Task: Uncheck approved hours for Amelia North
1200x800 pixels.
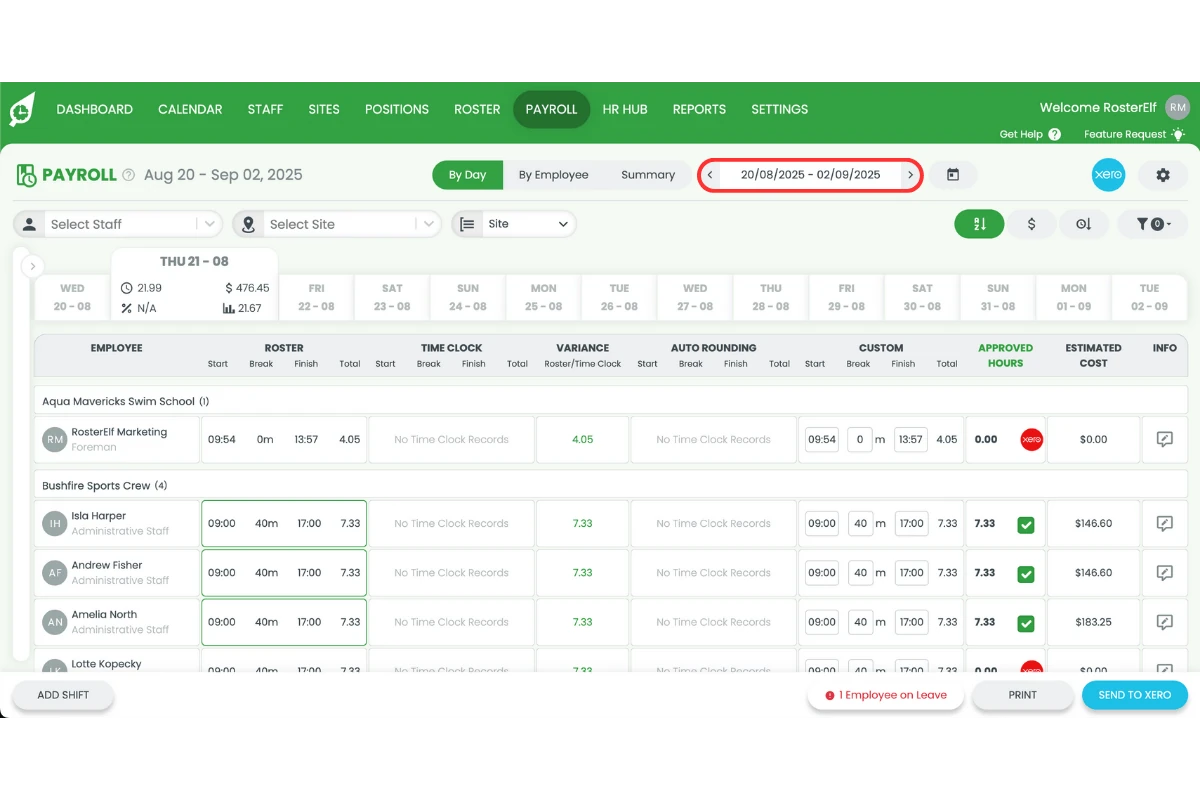Action: (x=1026, y=623)
